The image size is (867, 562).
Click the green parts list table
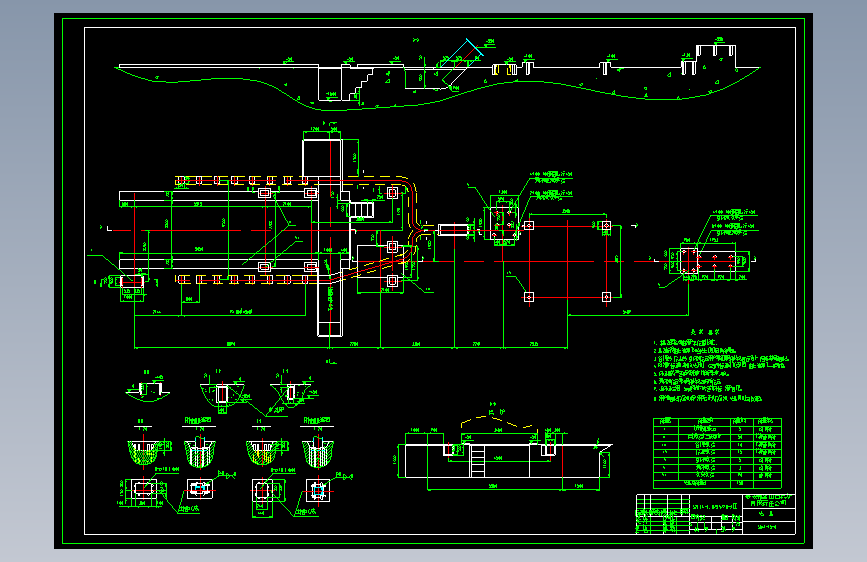point(717,453)
